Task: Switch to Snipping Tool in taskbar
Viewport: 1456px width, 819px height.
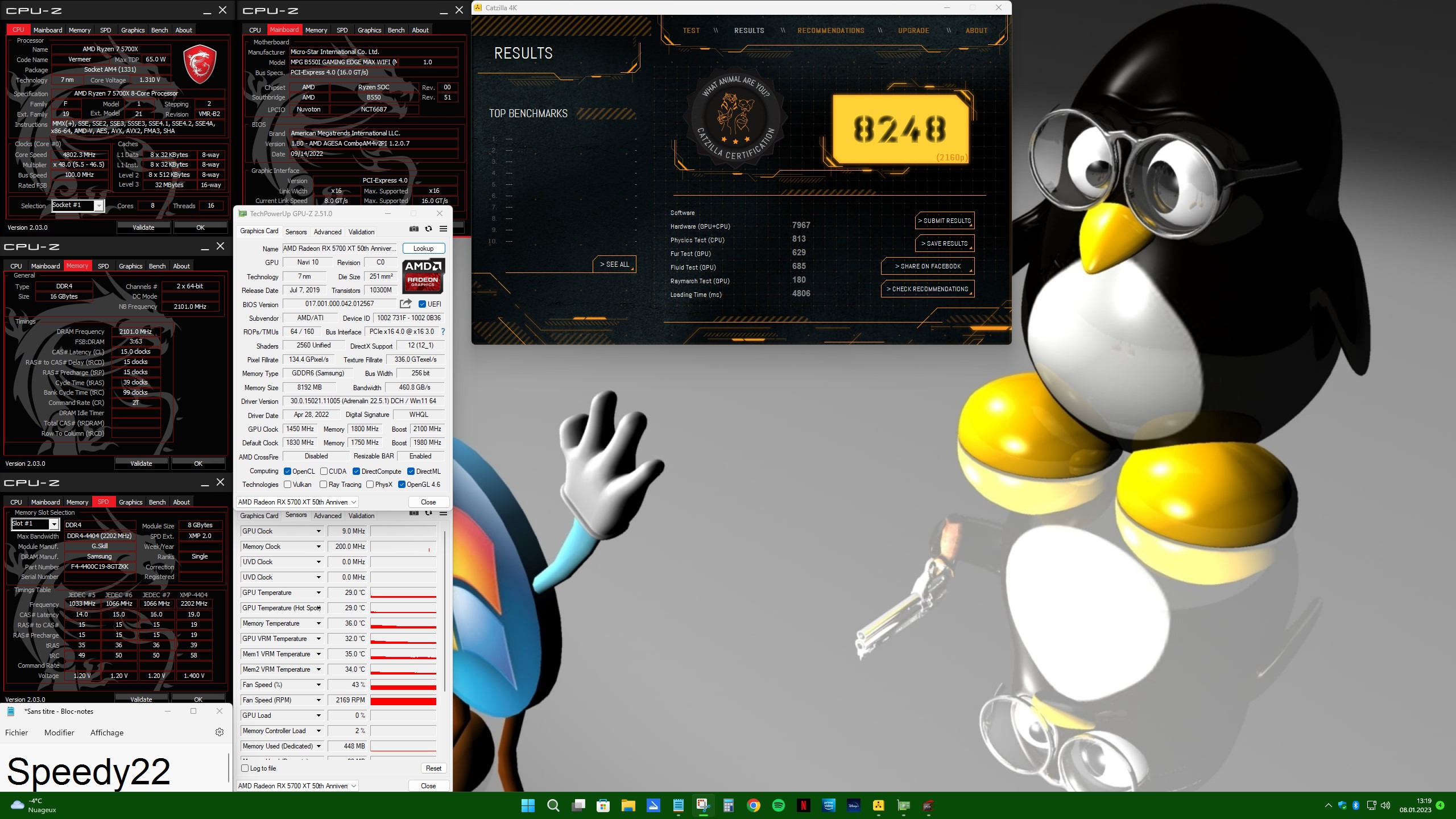Action: click(704, 805)
